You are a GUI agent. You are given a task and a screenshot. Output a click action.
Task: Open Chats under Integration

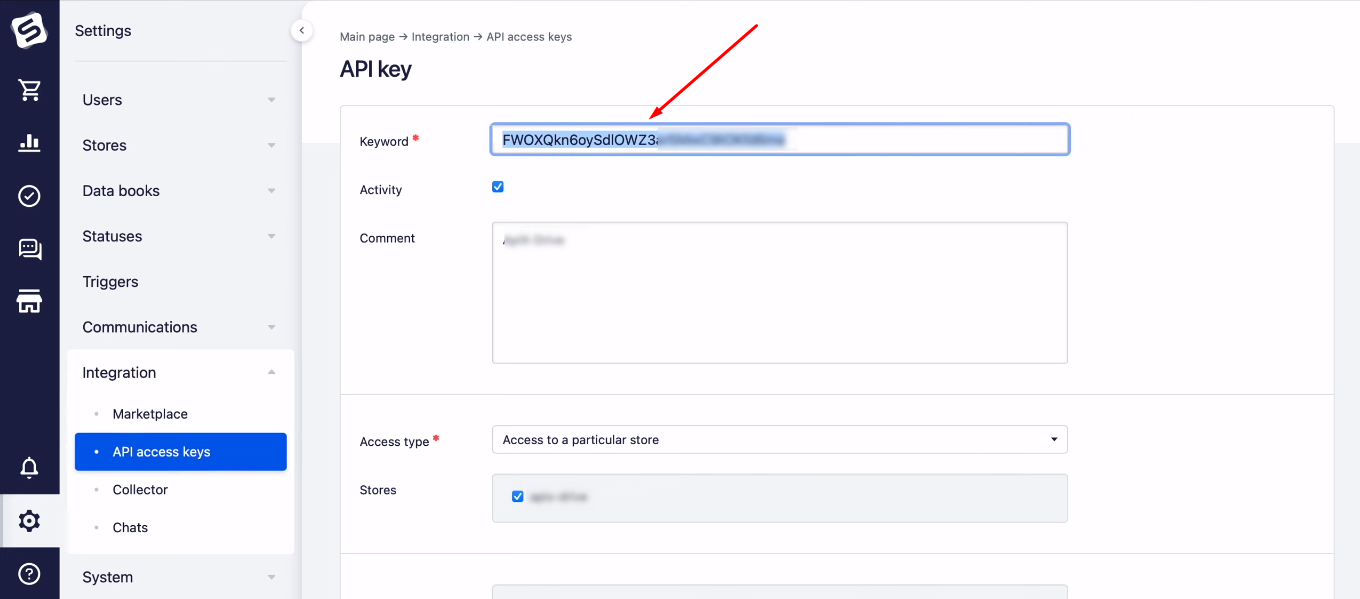tap(130, 528)
